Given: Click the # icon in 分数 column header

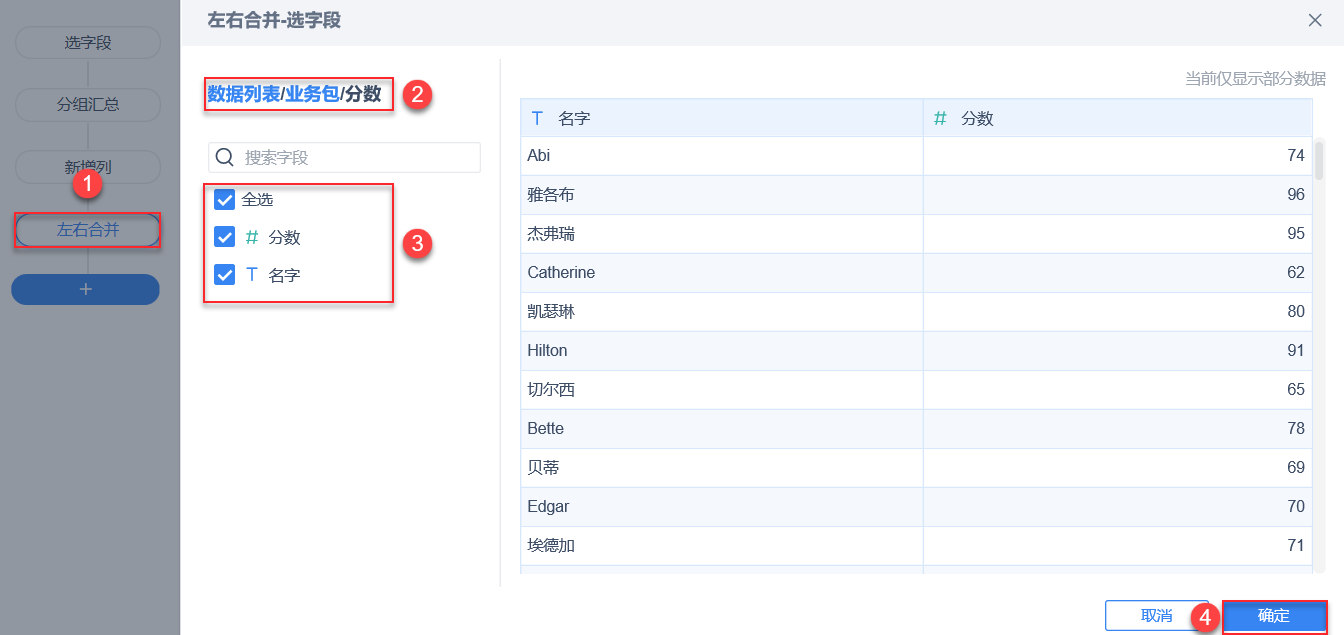Looking at the screenshot, I should [x=940, y=118].
